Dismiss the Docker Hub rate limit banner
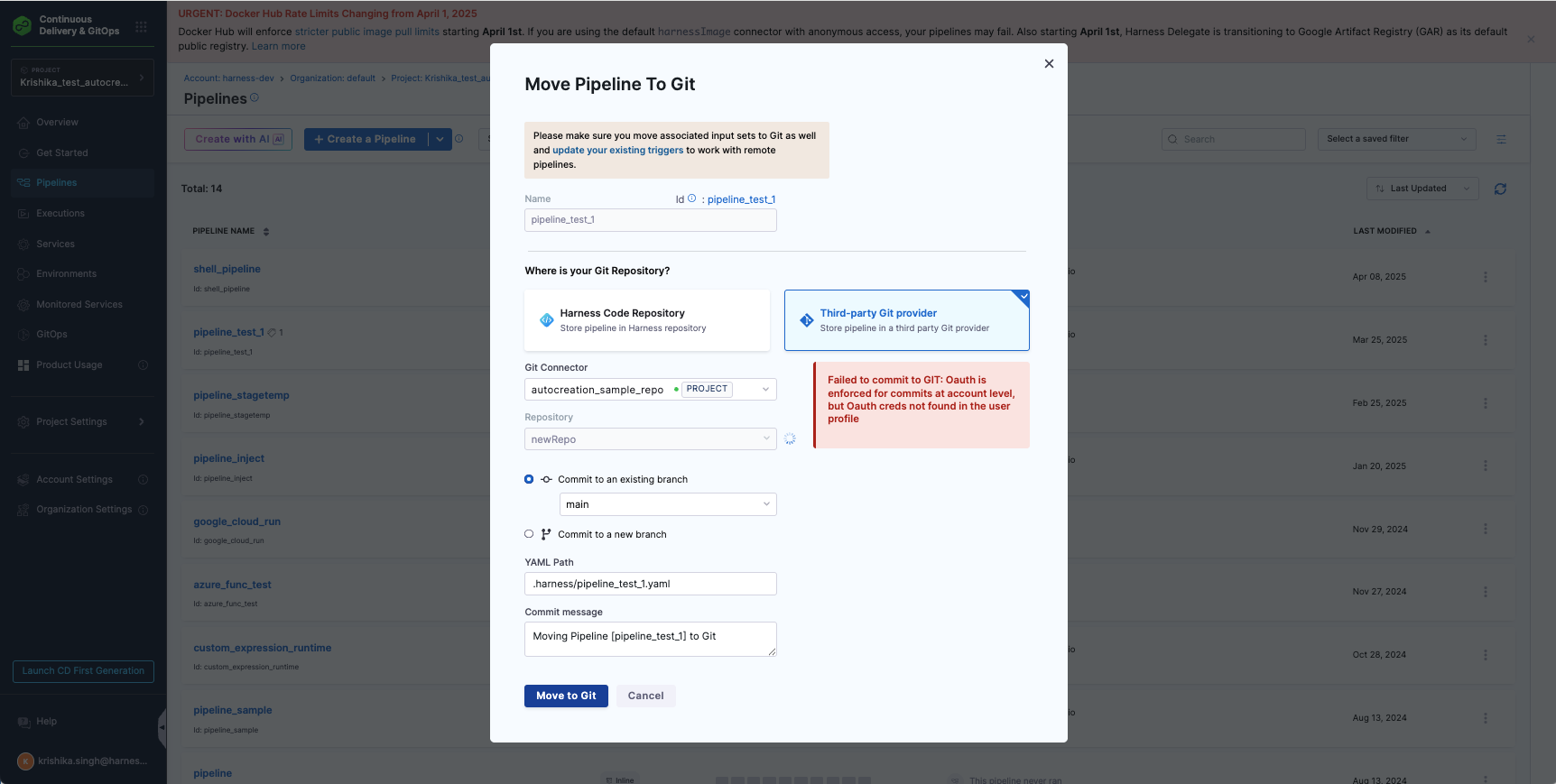 pos(1531,39)
